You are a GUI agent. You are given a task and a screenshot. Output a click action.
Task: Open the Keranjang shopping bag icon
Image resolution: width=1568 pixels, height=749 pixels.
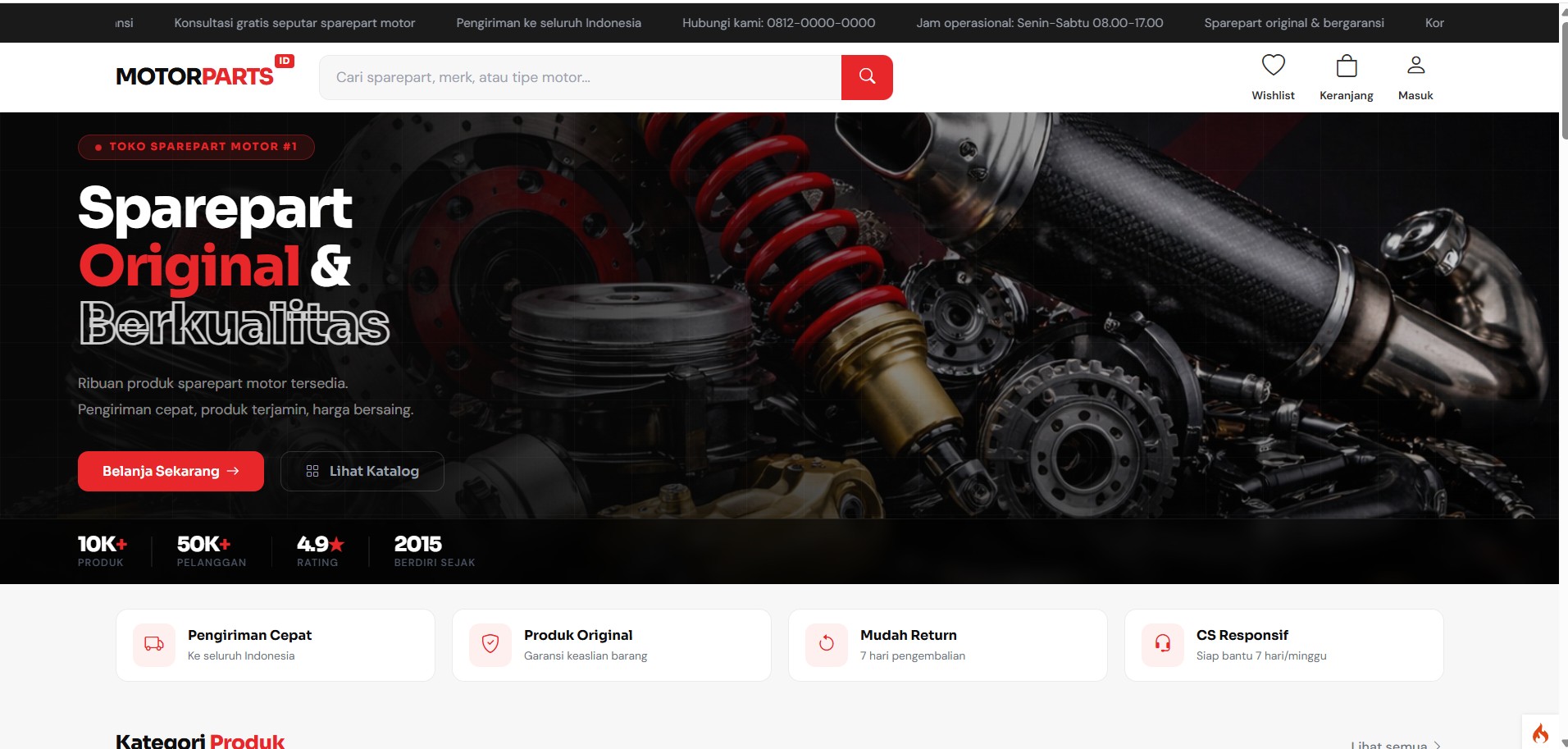point(1347,66)
